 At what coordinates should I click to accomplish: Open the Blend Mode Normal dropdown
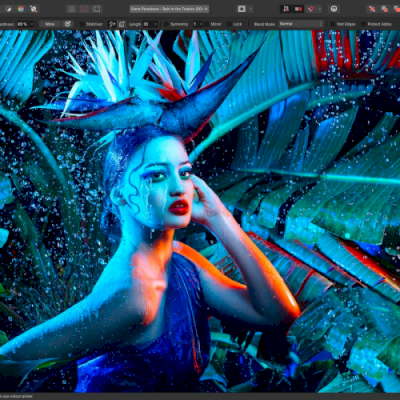pyautogui.click(x=301, y=24)
